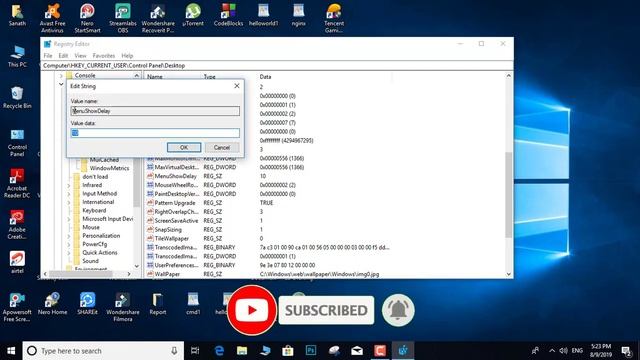Open the Wondershare Filmora desktop shortcut

point(122,307)
